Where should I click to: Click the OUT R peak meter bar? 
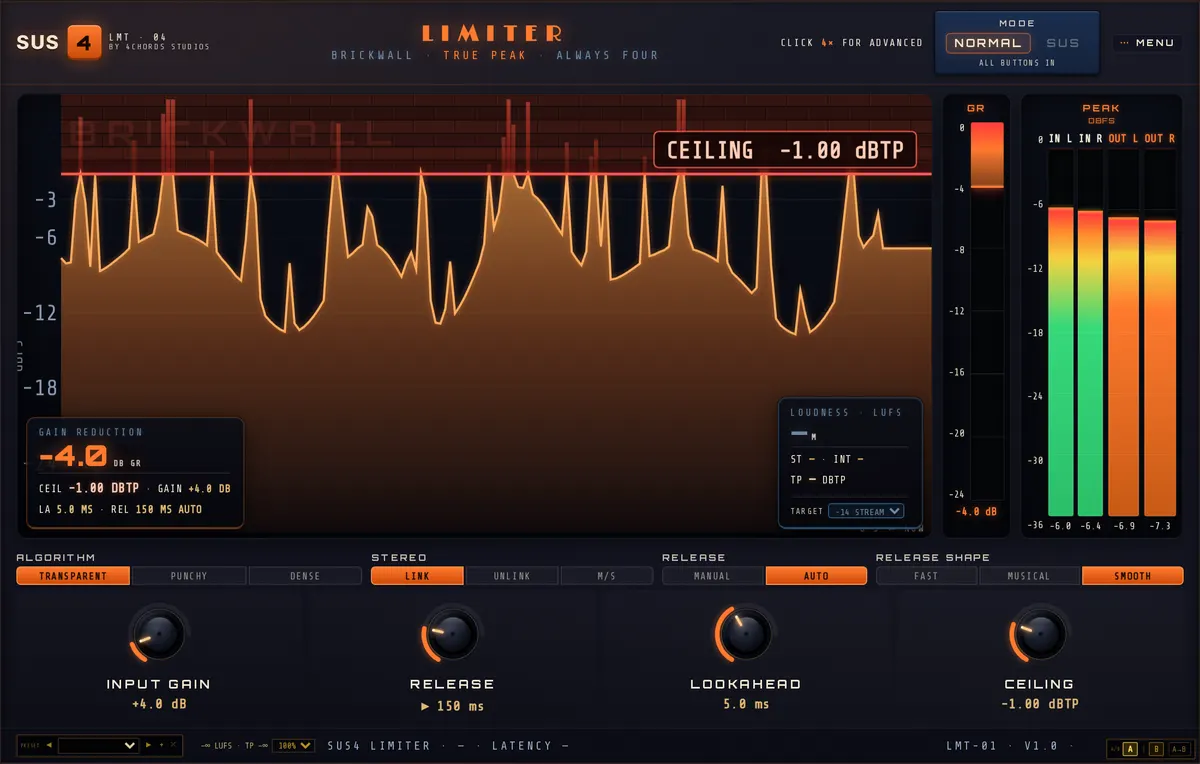pos(1160,331)
